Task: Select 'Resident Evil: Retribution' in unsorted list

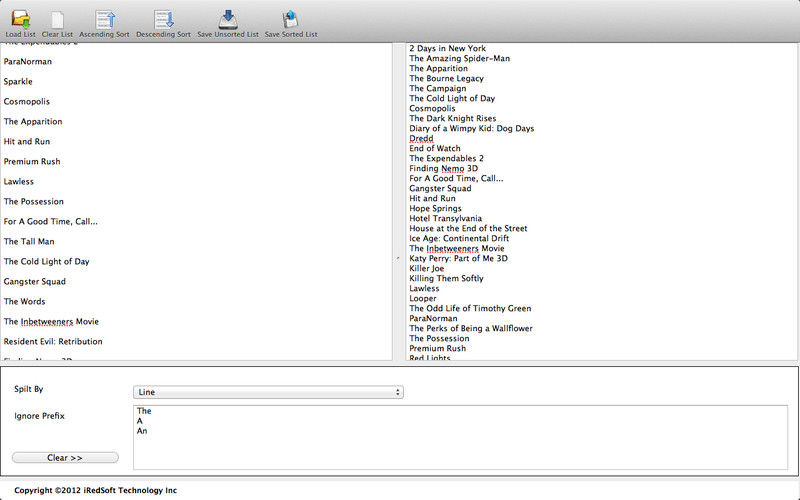Action: (x=53, y=341)
